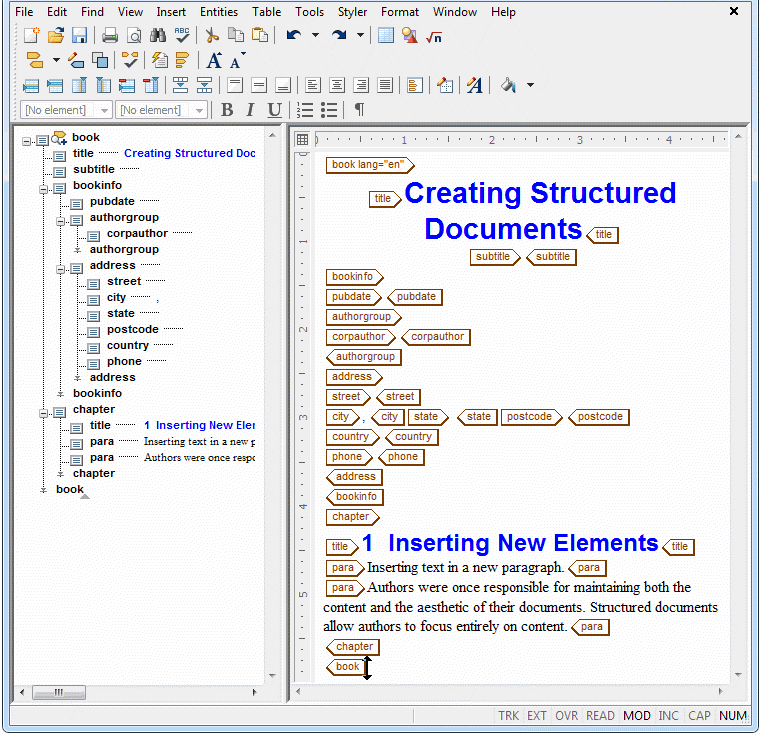Open Print Preview icon
Screen dimensions: 761x735
point(134,35)
